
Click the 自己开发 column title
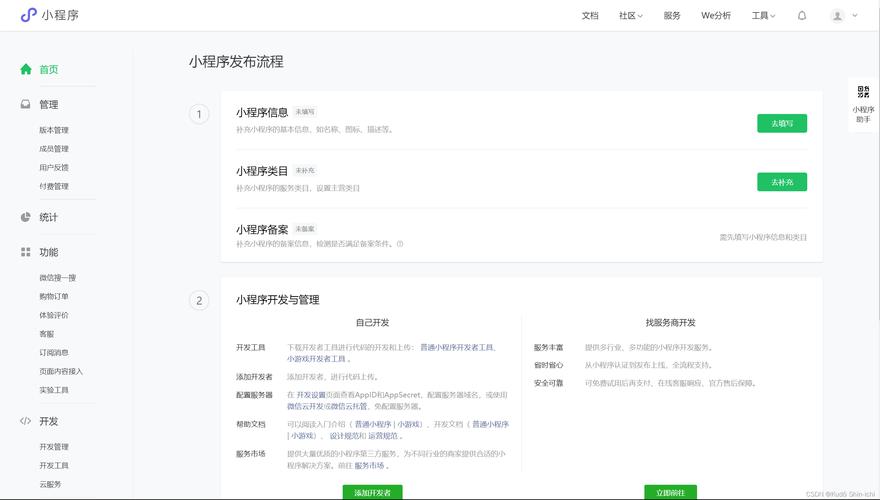click(x=372, y=323)
